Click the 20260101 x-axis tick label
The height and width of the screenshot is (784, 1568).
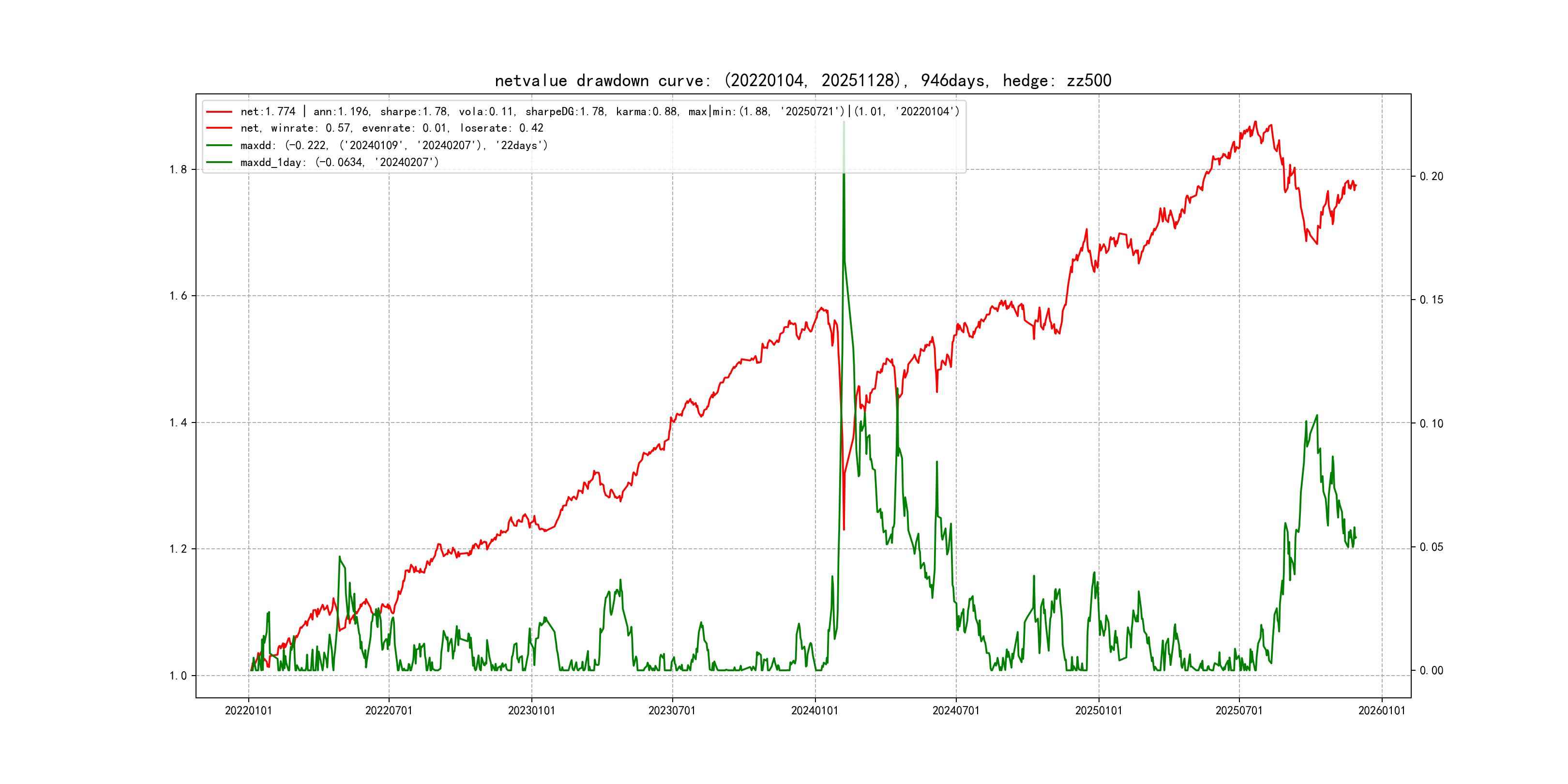point(1382,710)
